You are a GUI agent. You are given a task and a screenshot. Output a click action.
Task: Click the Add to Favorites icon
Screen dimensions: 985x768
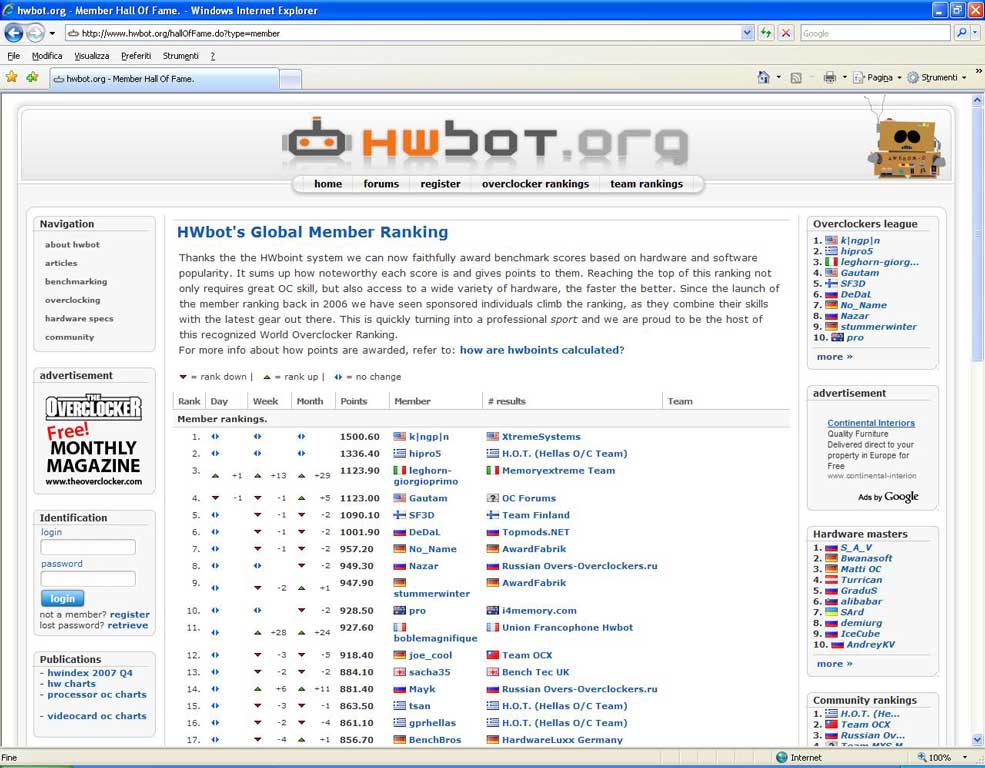[x=32, y=77]
